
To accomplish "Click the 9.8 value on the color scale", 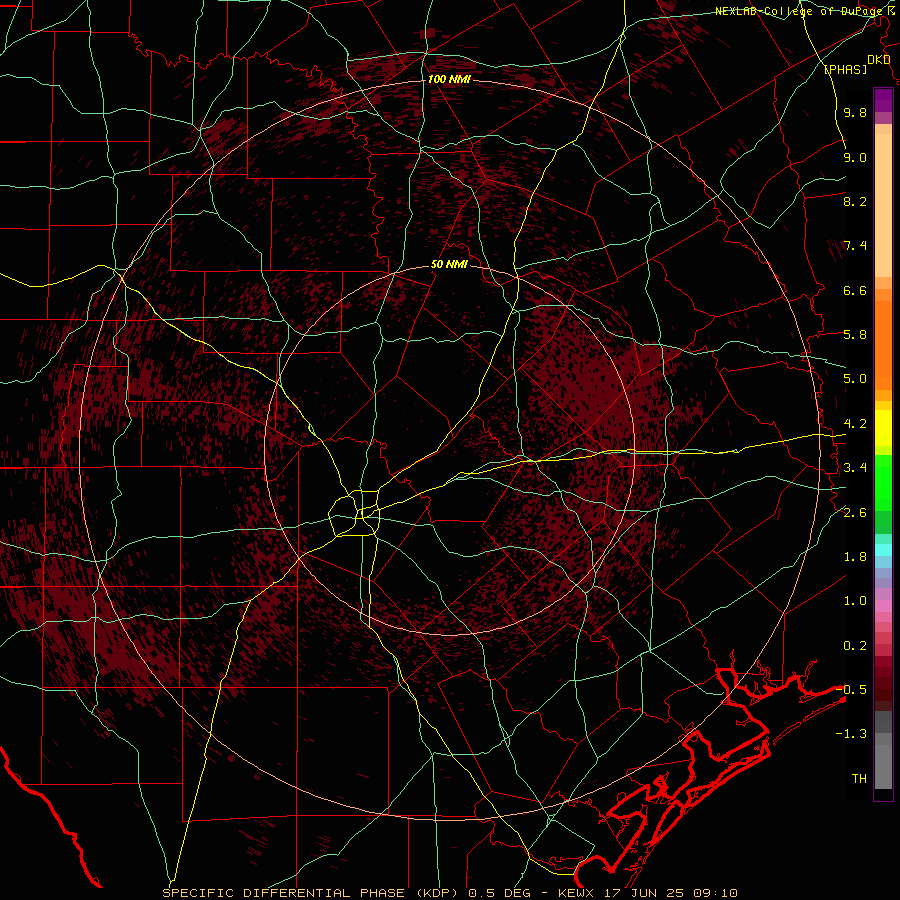I will point(855,112).
